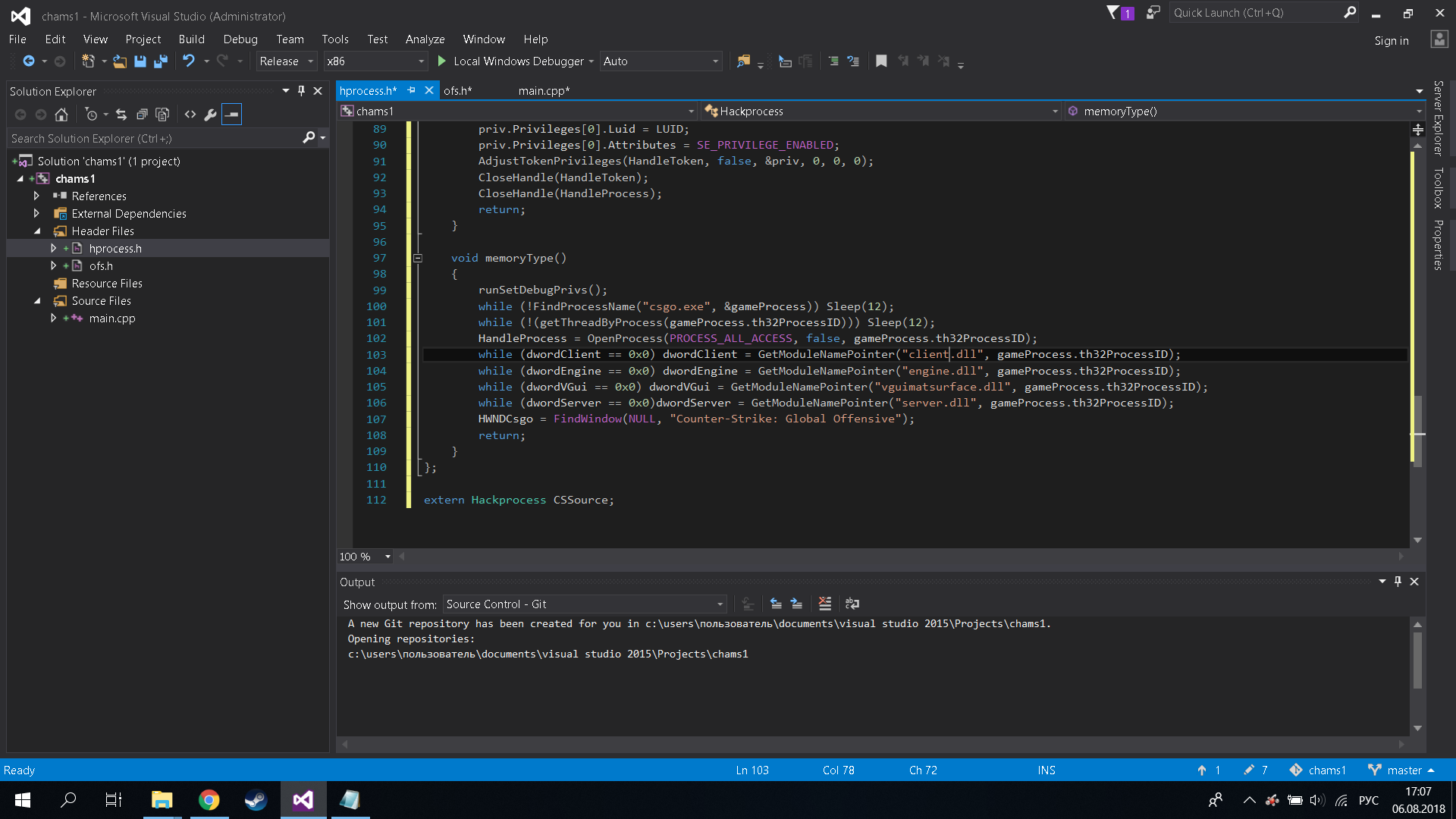The height and width of the screenshot is (819, 1456).
Task: Click the Solution Explorer search magnifier icon
Action: tap(309, 138)
